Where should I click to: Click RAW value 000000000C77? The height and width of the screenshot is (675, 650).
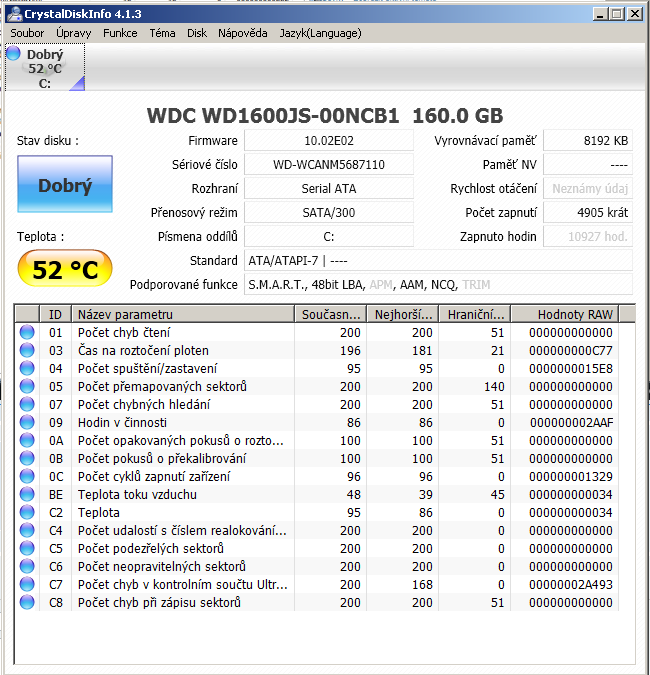(571, 350)
